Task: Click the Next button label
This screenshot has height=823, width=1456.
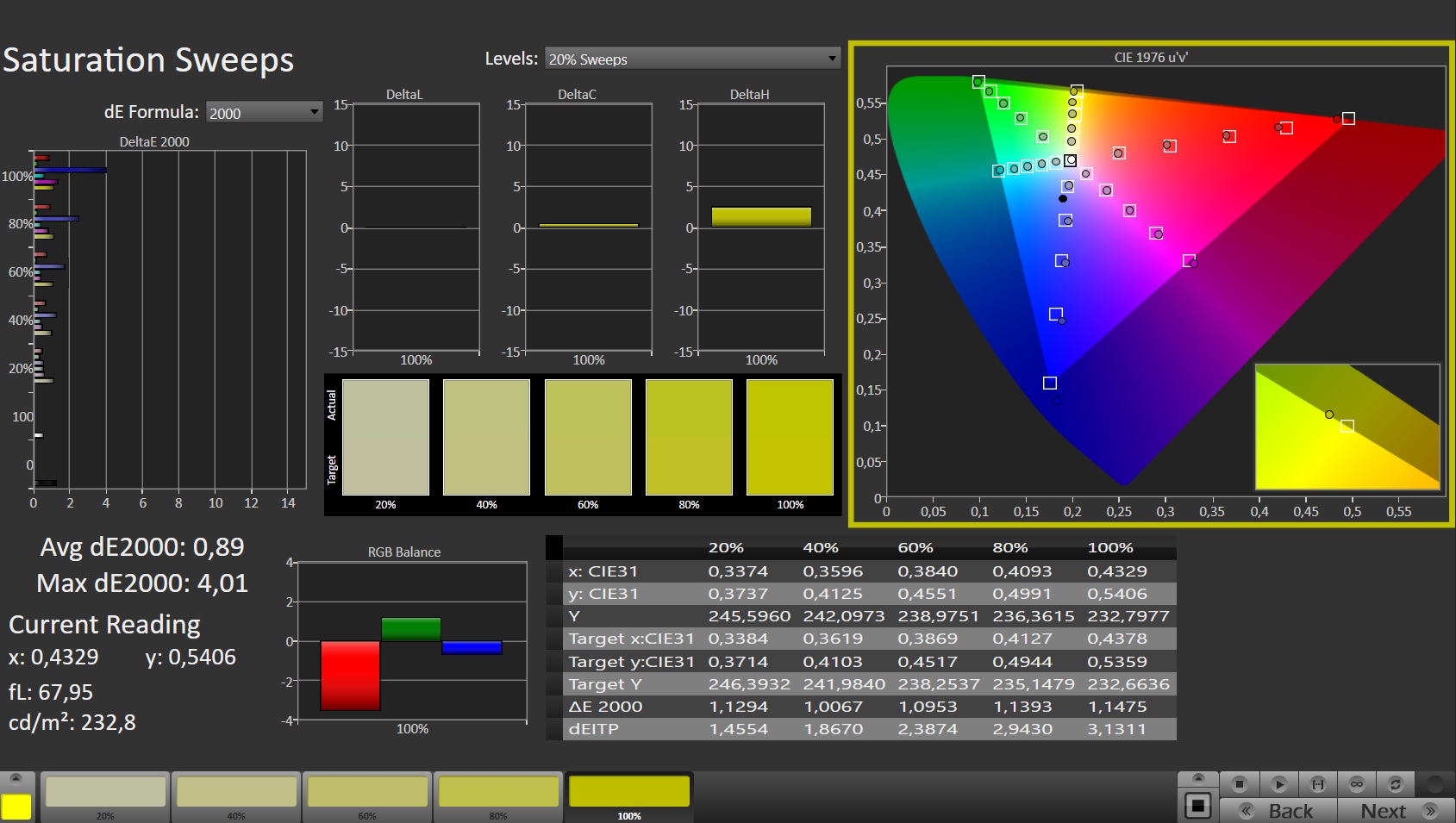Action: (x=1383, y=811)
